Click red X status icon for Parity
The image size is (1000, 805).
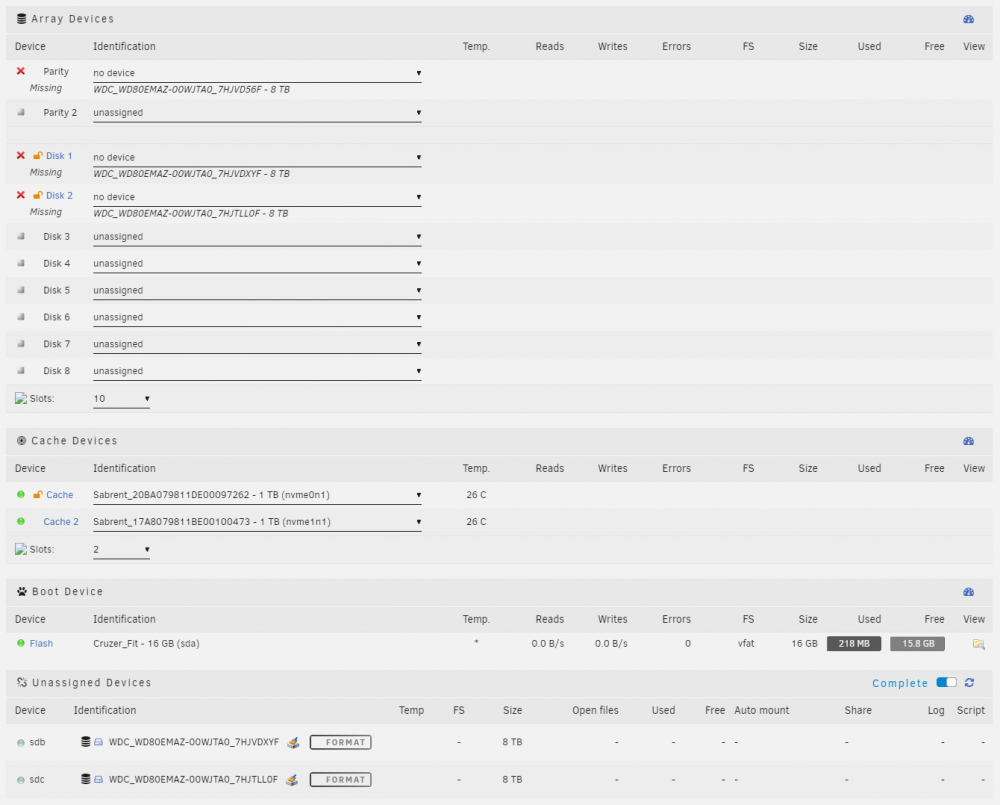click(20, 71)
